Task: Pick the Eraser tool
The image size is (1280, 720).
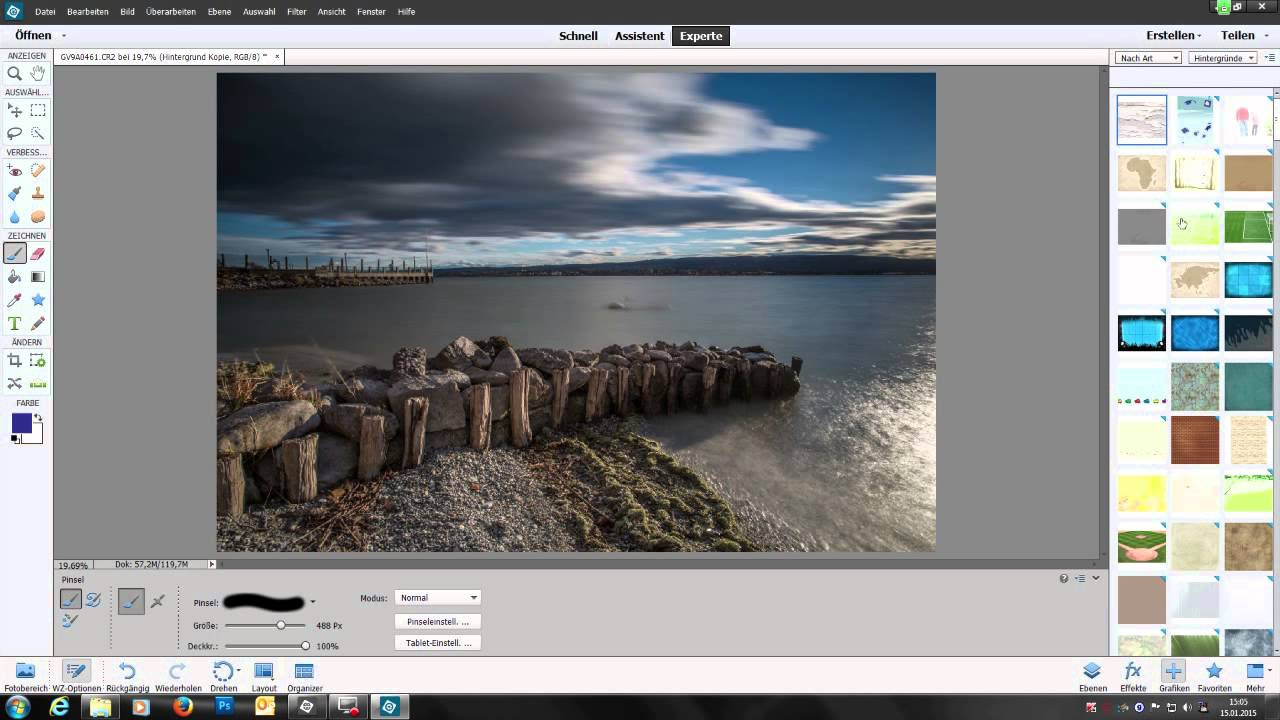Action: click(x=38, y=254)
